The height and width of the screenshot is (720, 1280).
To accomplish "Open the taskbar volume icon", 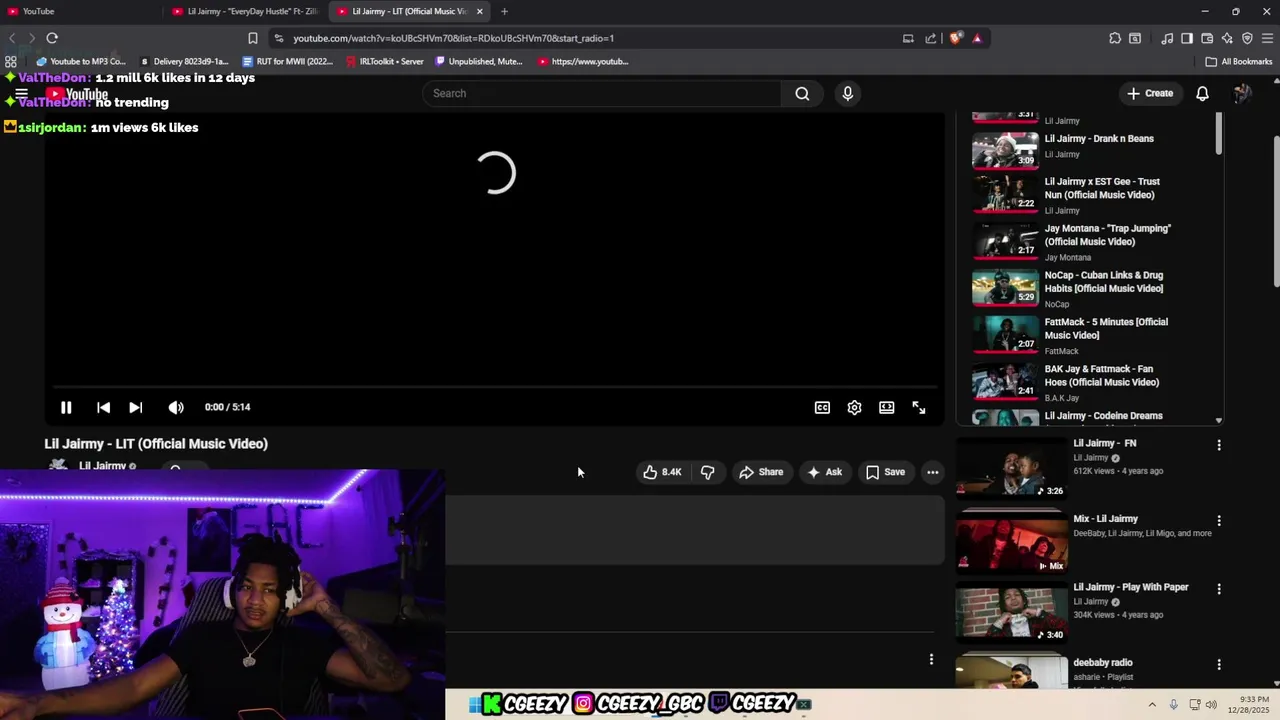I will (1212, 705).
